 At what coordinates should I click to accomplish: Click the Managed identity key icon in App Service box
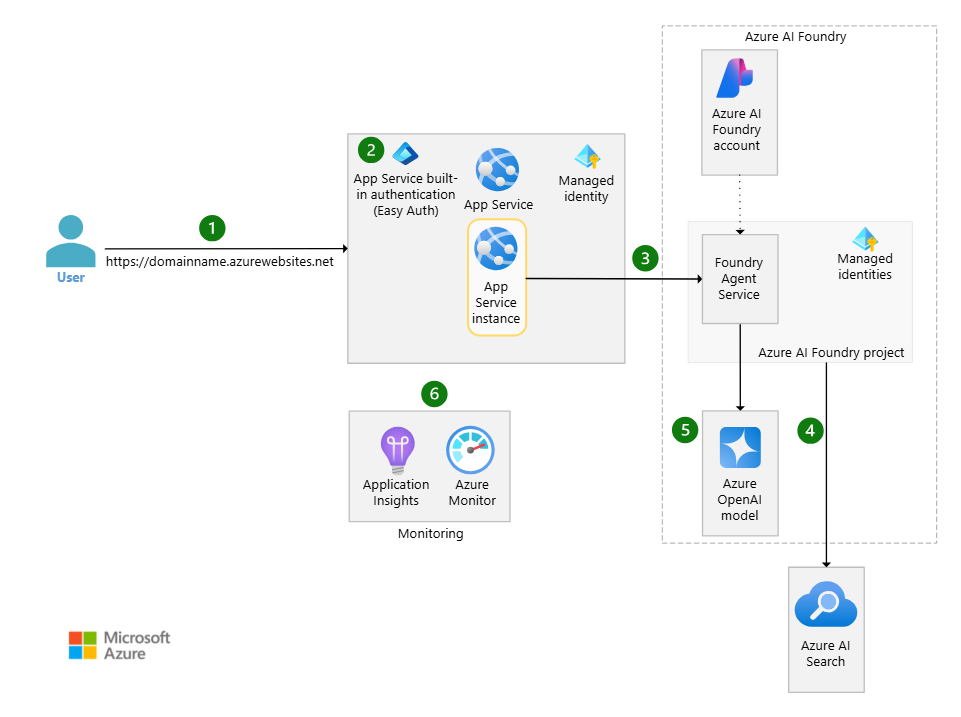[x=587, y=156]
